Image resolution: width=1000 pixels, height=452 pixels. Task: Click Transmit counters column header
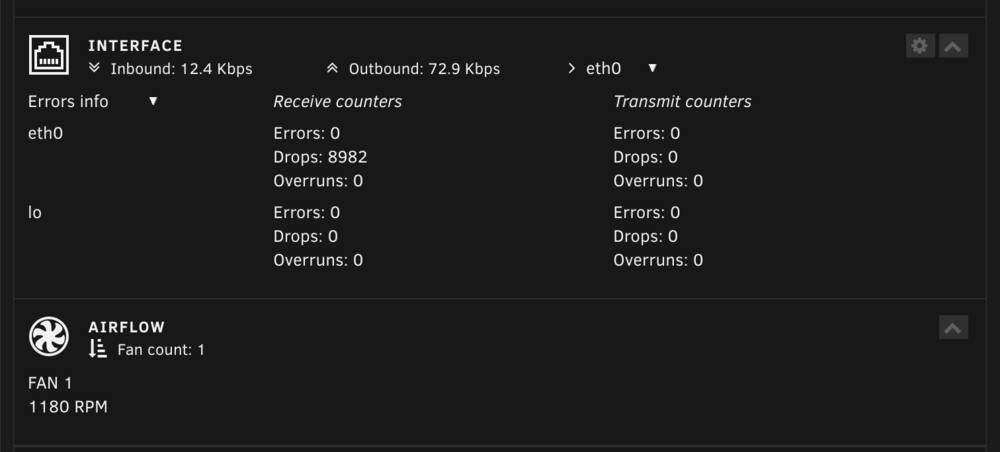point(682,101)
